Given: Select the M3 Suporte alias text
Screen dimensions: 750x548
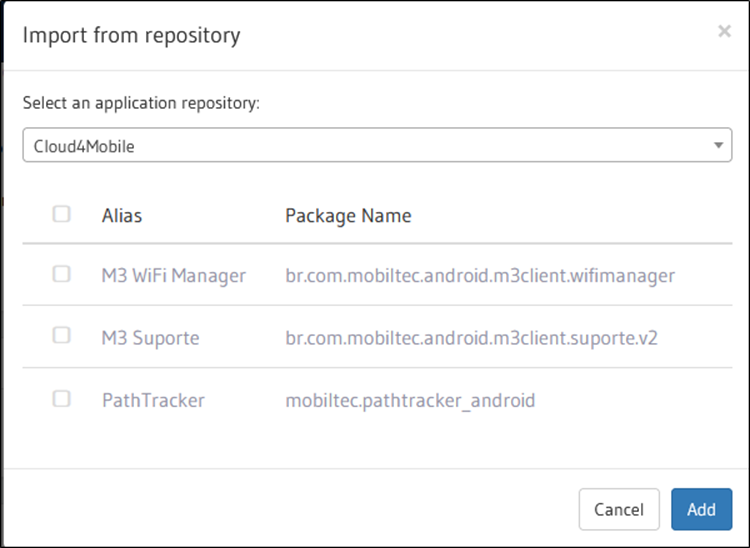Looking at the screenshot, I should [150, 338].
